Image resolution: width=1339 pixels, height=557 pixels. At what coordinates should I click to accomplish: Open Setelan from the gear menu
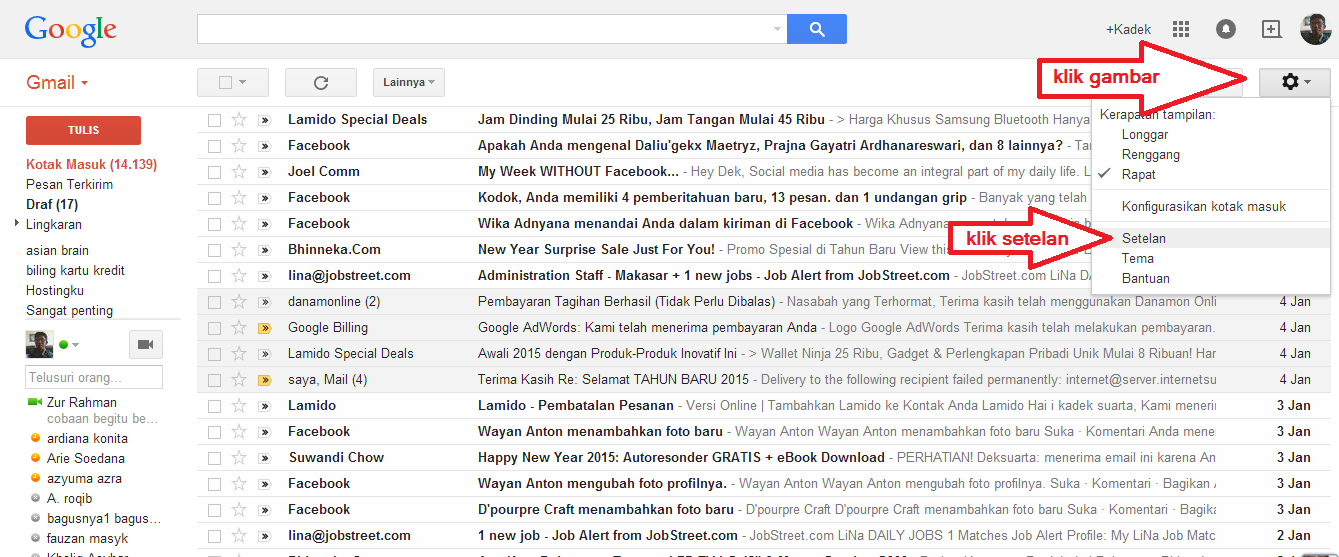[1144, 239]
